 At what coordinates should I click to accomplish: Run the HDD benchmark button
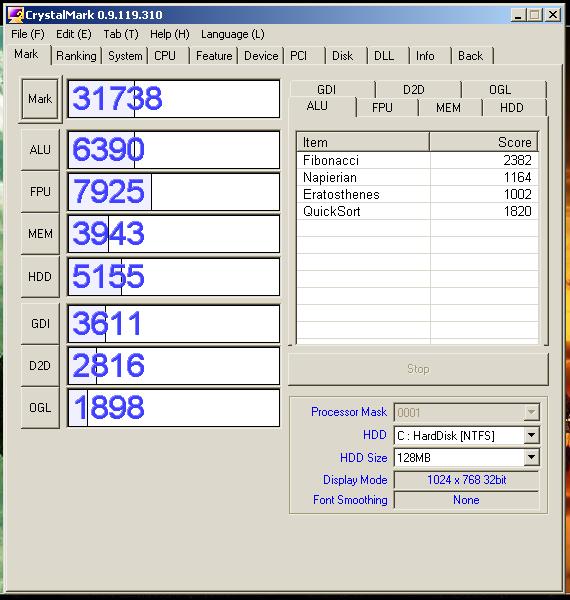[40, 276]
